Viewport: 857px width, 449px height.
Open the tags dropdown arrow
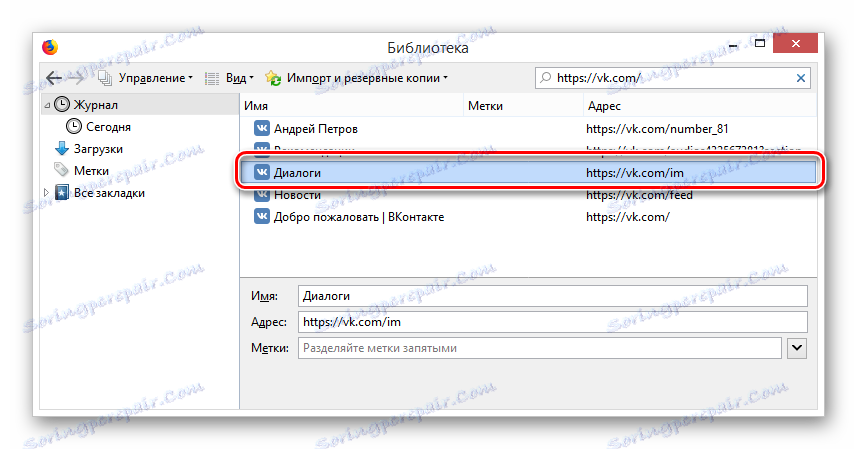pos(797,348)
